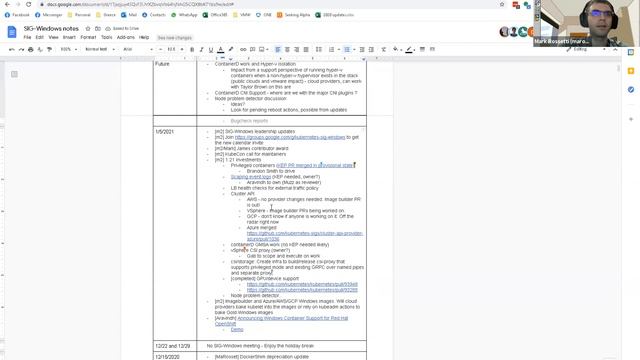This screenshot has height=360, width=640.
Task: Reload the browser page
Action: (x=28, y=4)
